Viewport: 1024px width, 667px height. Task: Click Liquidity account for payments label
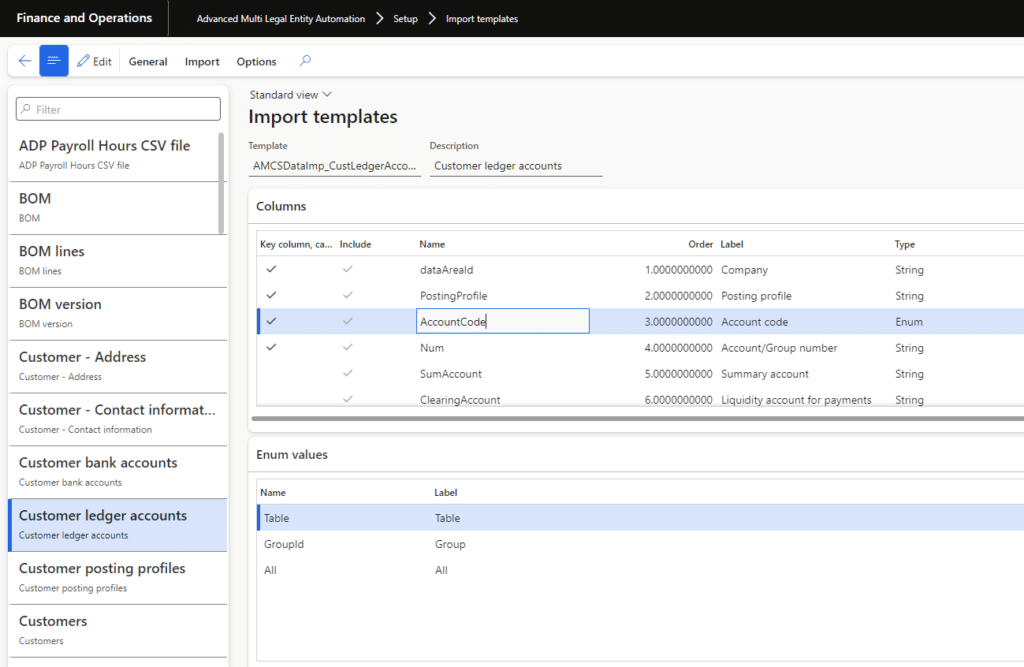click(x=796, y=400)
